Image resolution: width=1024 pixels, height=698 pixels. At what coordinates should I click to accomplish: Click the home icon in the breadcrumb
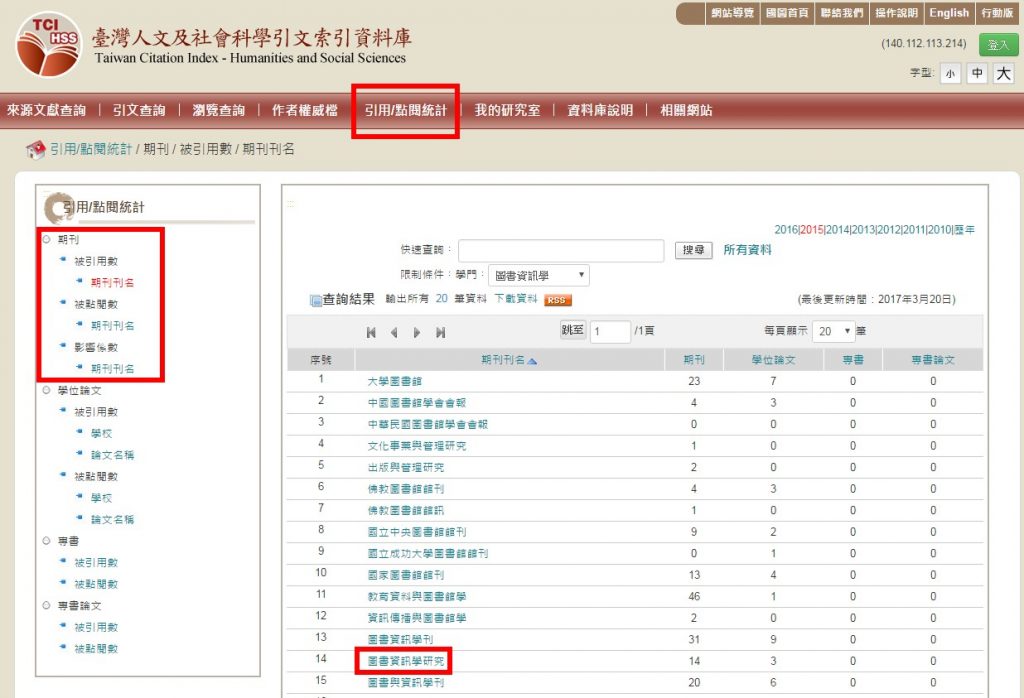(x=35, y=150)
